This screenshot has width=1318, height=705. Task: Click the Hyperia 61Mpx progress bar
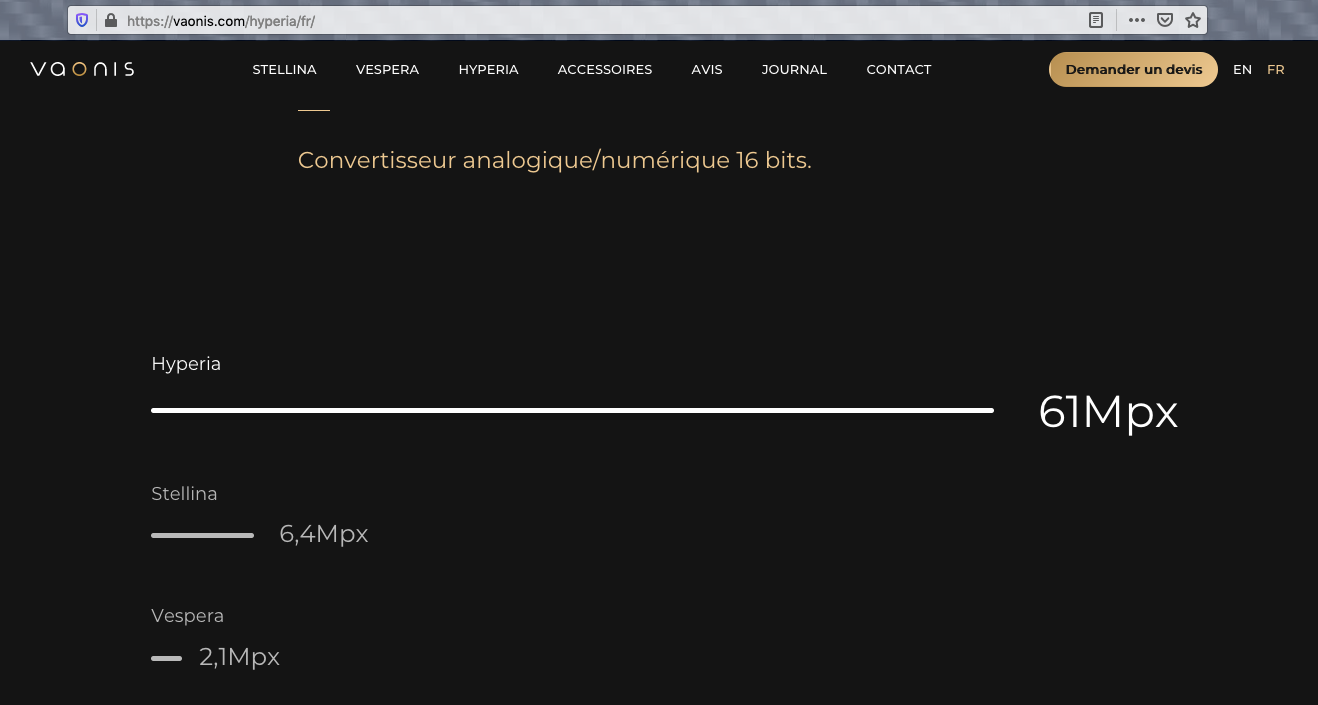coord(572,410)
